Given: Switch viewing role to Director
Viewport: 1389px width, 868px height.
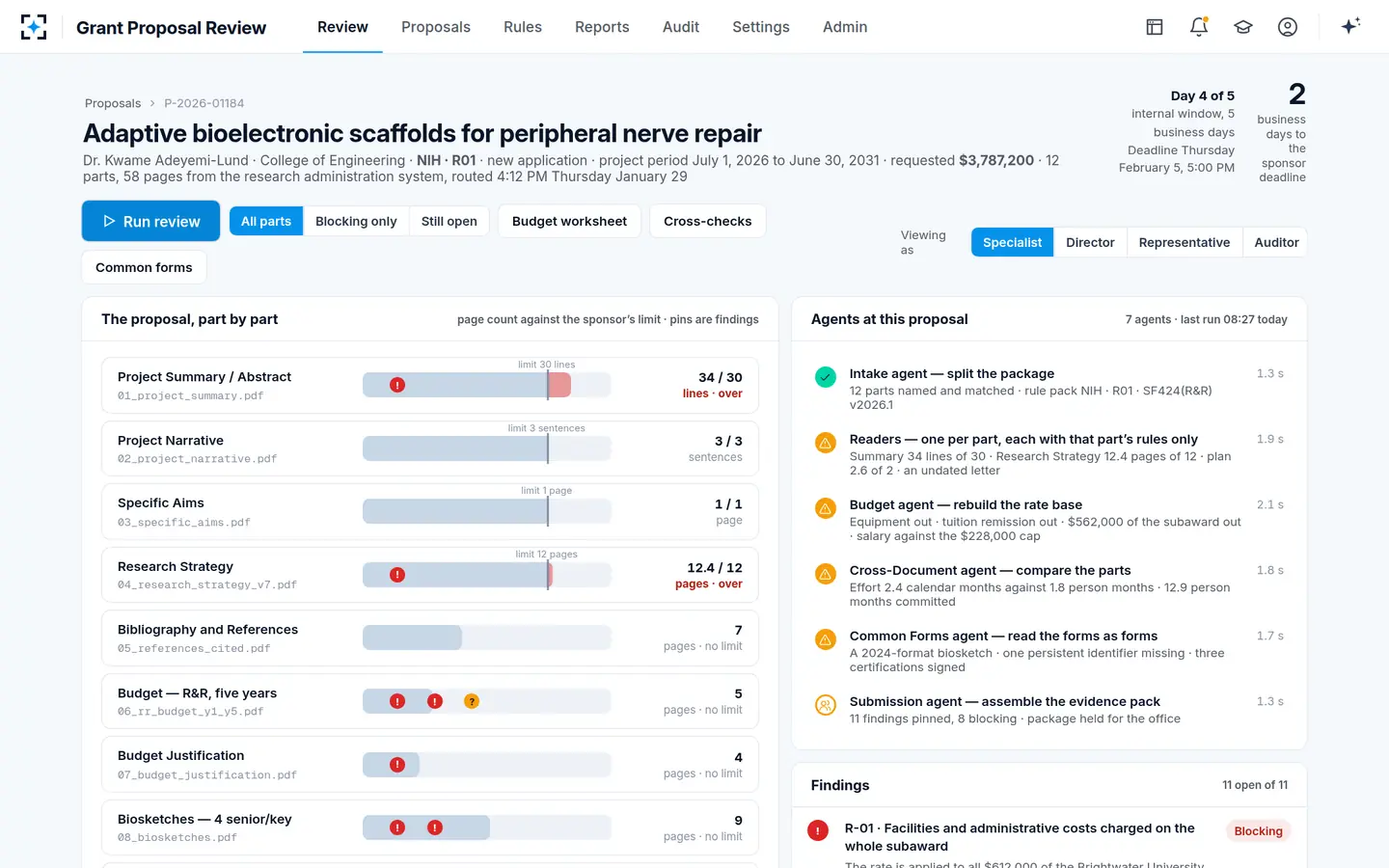Looking at the screenshot, I should (x=1090, y=242).
